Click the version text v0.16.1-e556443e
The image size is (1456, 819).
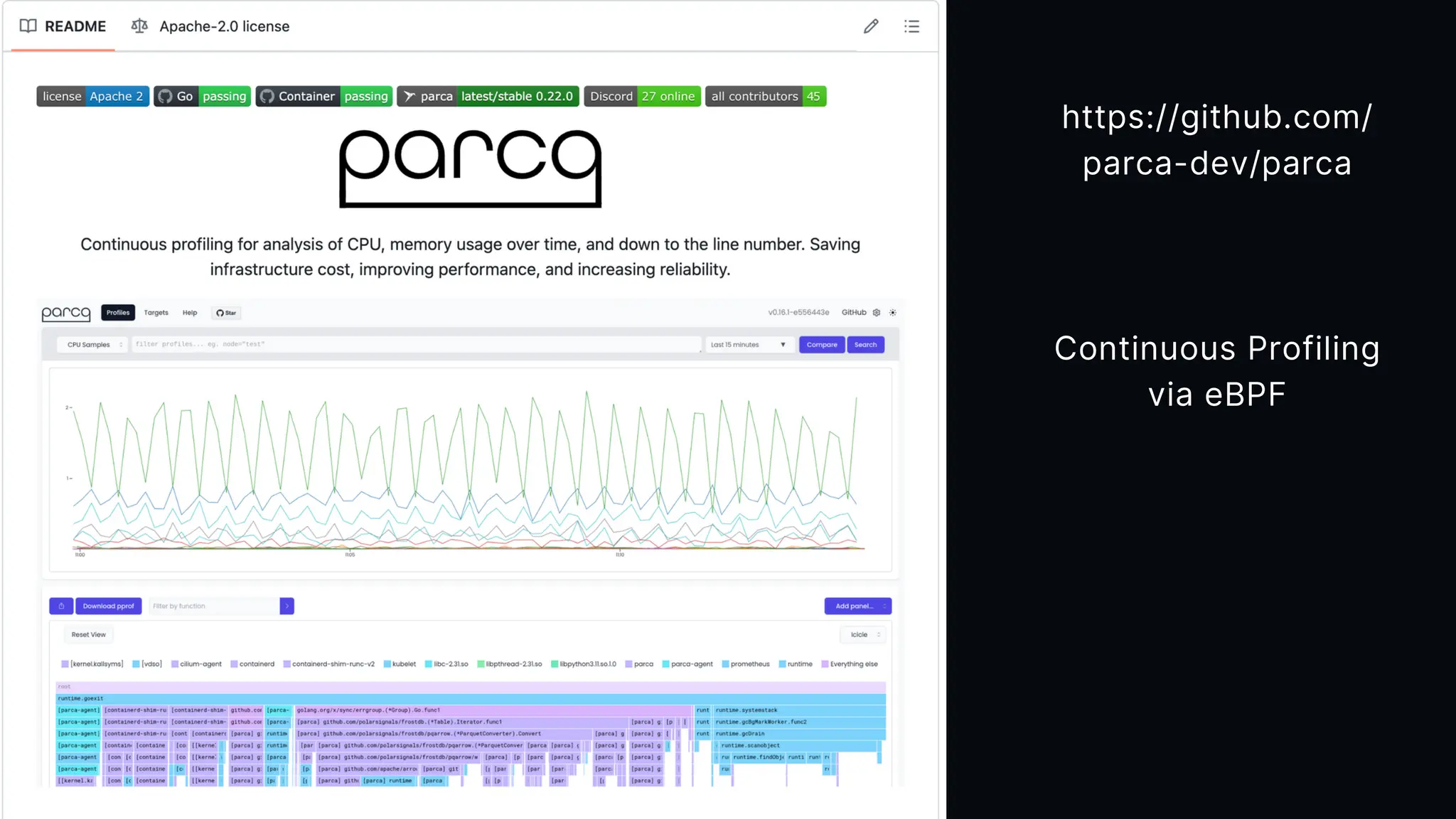(x=798, y=313)
